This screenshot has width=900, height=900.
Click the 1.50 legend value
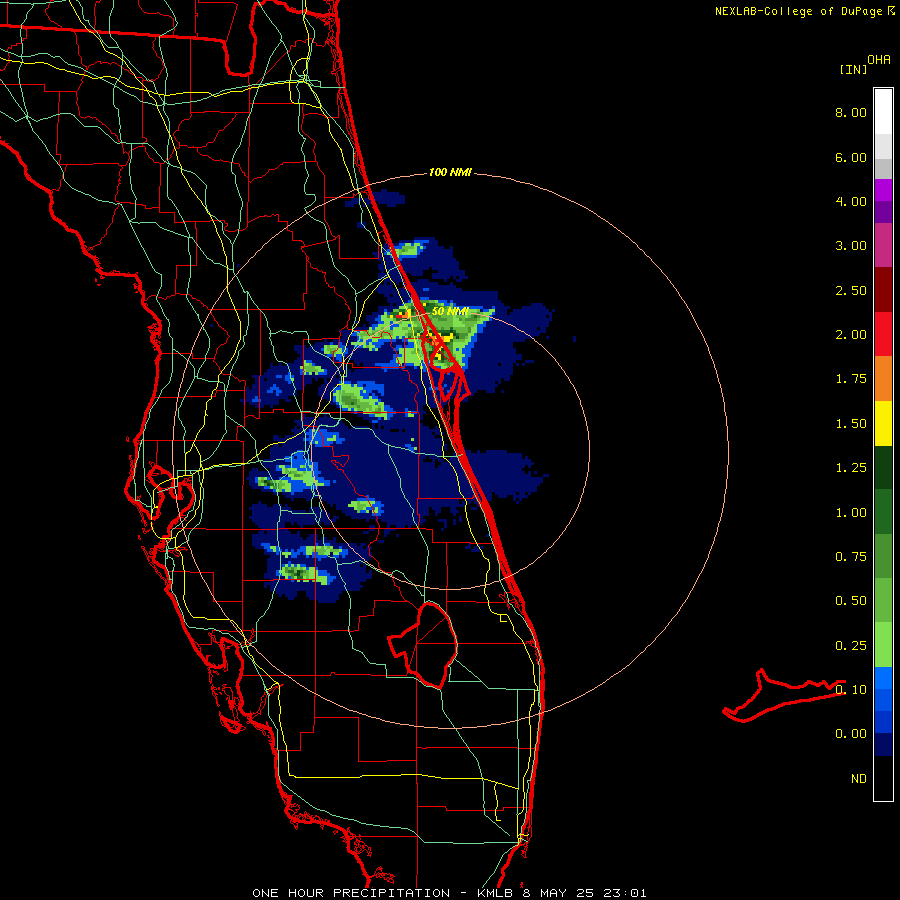[851, 424]
